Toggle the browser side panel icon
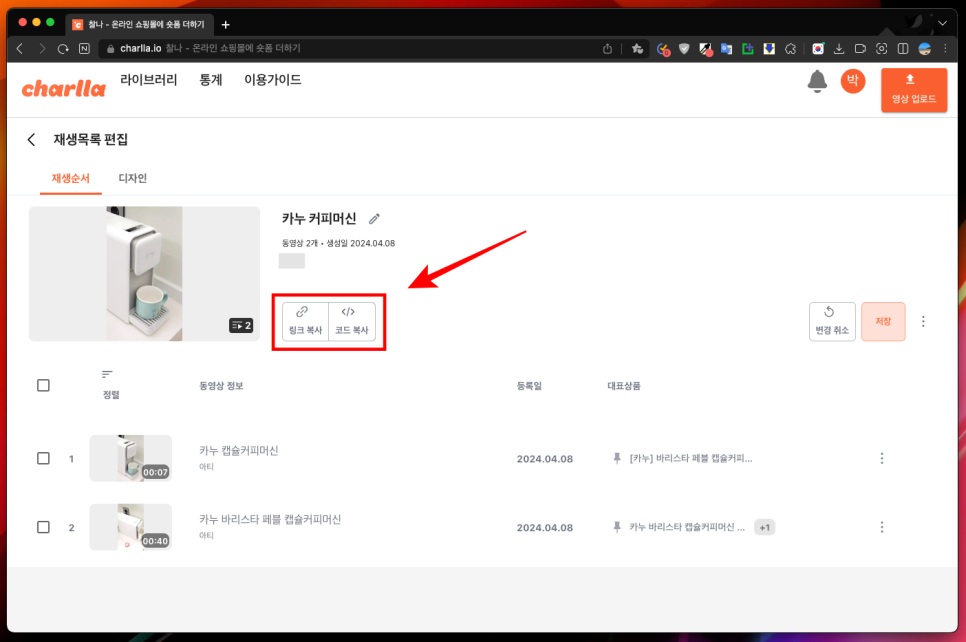Image resolution: width=966 pixels, height=642 pixels. pyautogui.click(x=903, y=49)
